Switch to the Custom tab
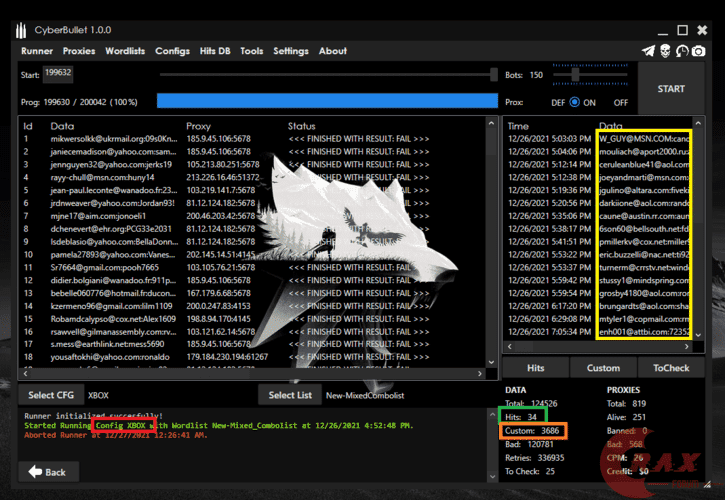The width and height of the screenshot is (725, 500). (603, 368)
